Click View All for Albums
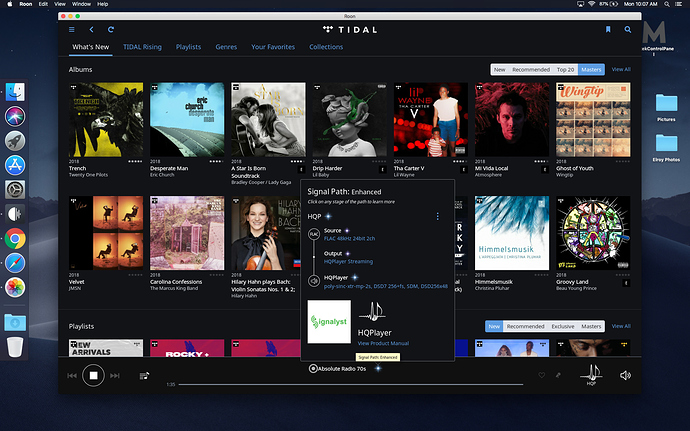 tap(621, 70)
